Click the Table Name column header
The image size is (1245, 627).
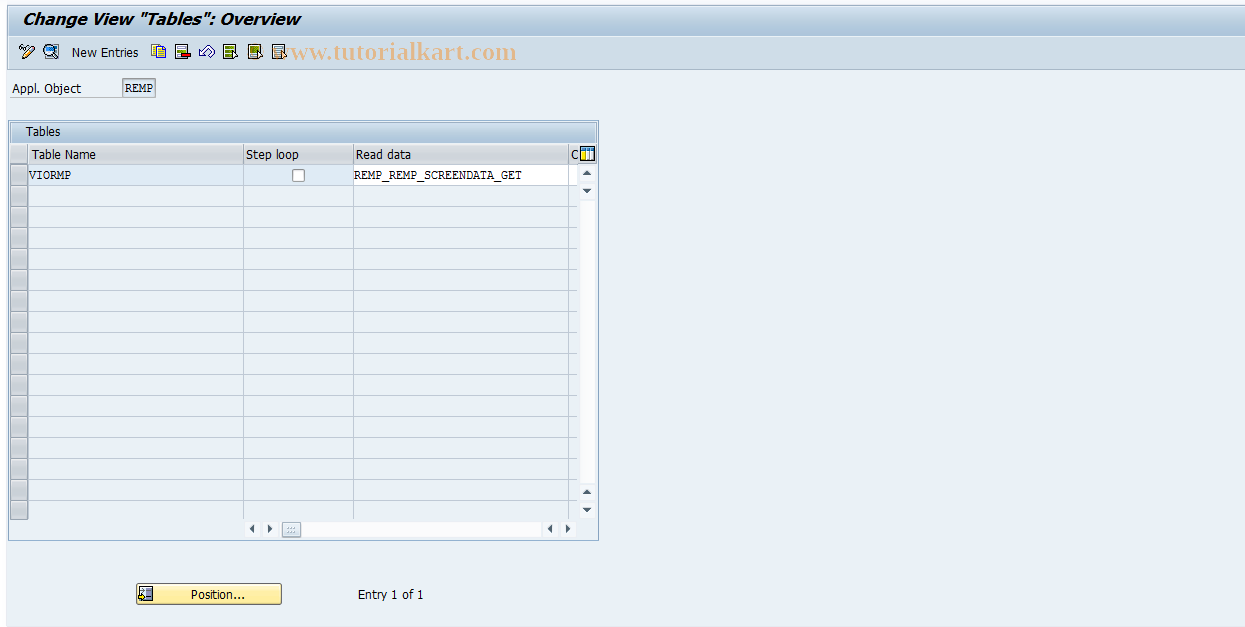point(136,154)
